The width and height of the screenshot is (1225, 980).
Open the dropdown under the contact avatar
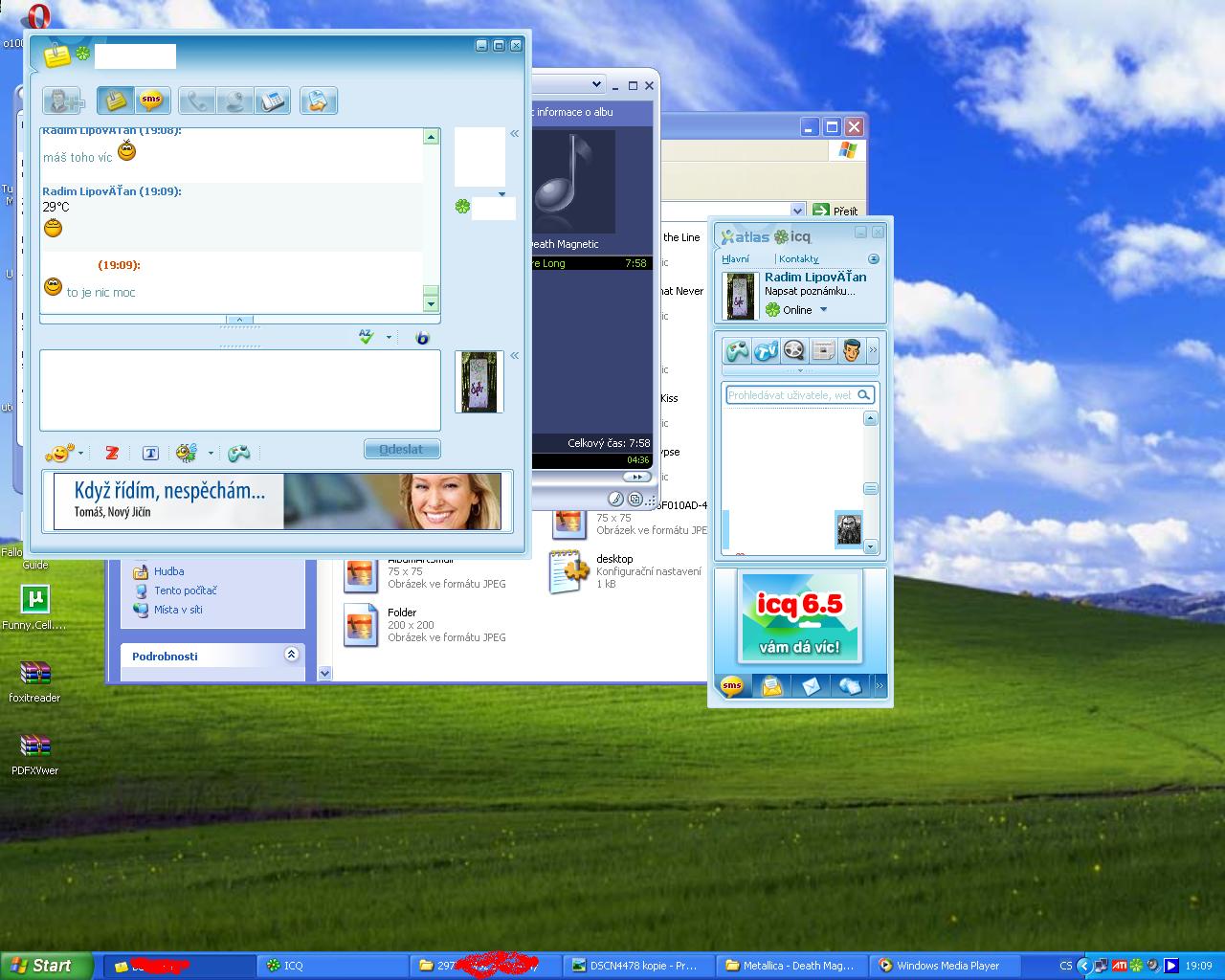[x=501, y=194]
